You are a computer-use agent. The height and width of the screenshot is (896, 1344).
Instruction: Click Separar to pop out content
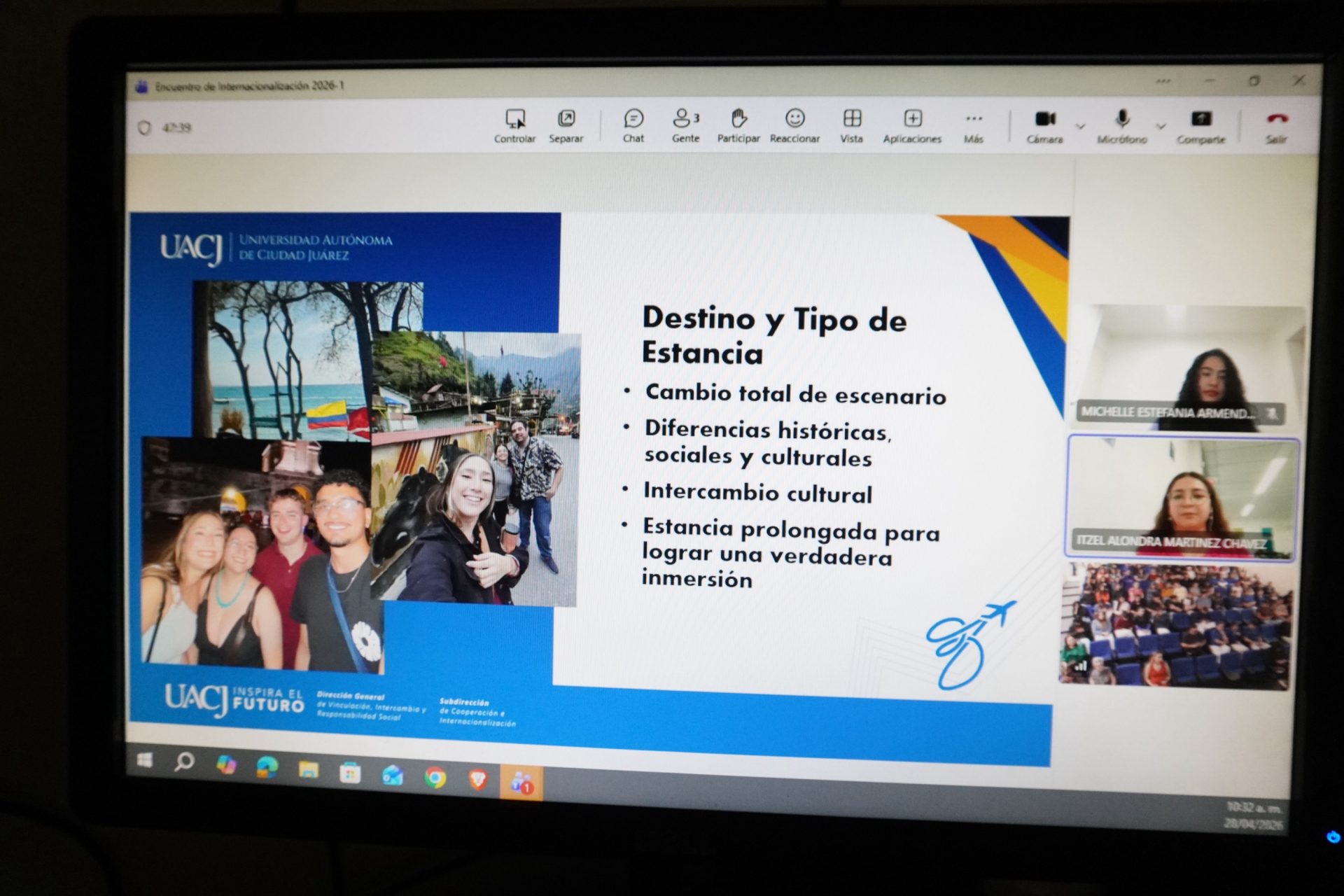566,125
